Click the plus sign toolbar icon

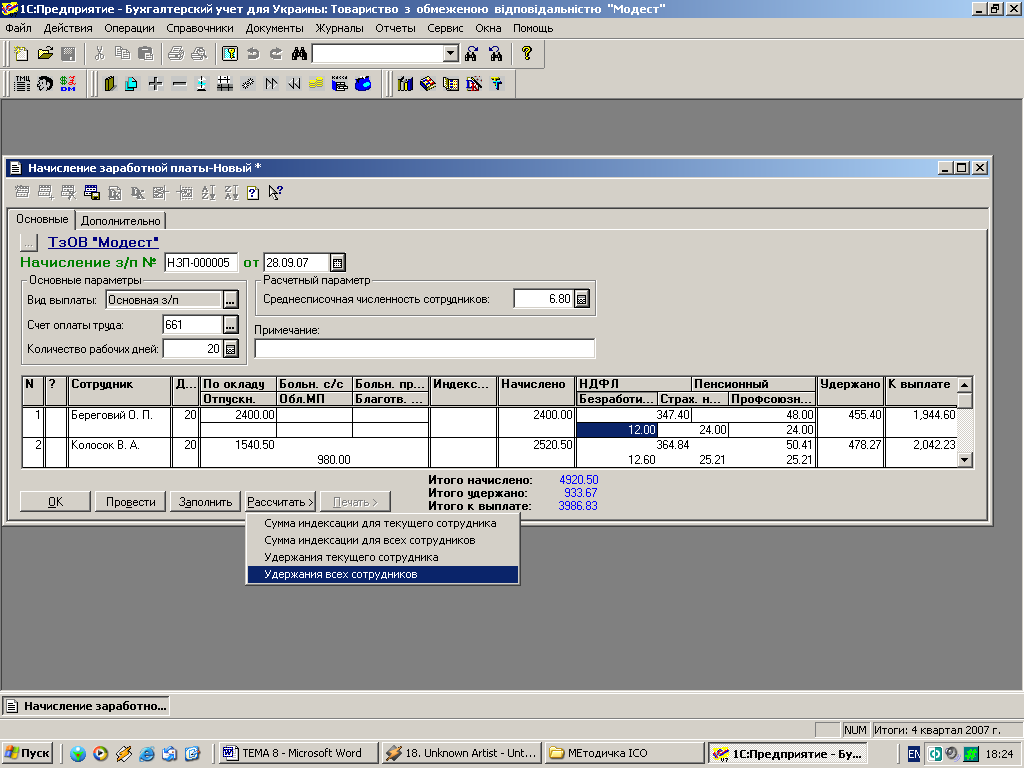155,84
